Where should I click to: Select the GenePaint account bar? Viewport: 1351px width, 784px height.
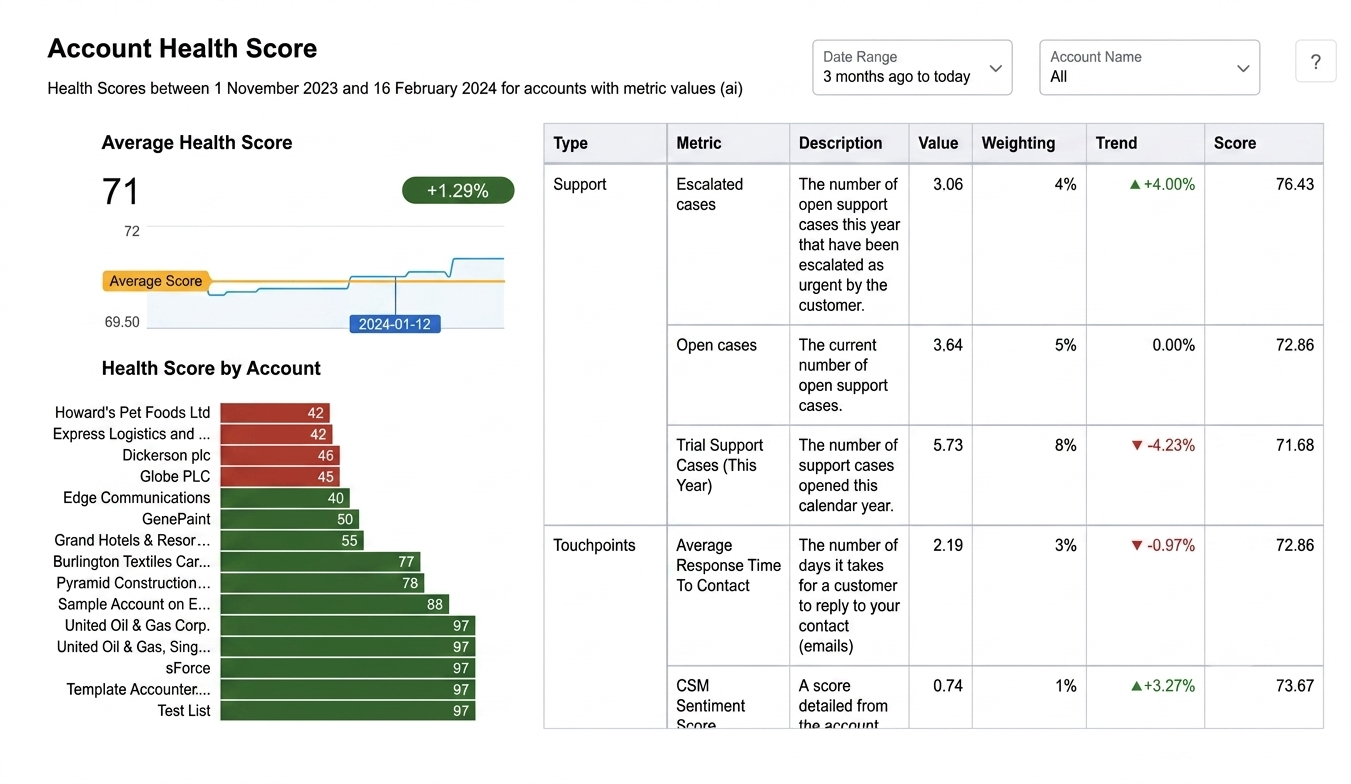coord(290,519)
